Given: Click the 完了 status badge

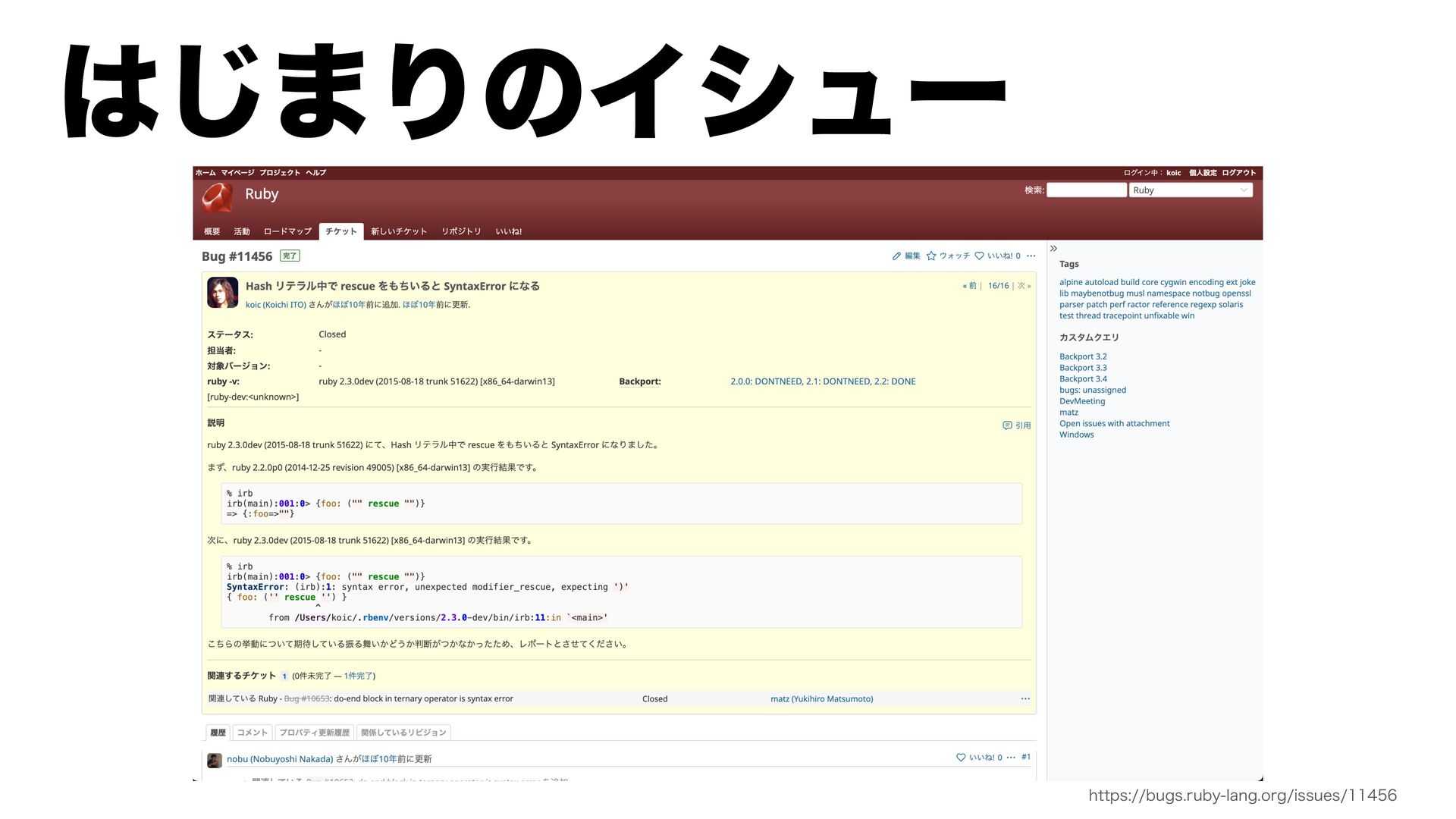Looking at the screenshot, I should pyautogui.click(x=290, y=256).
